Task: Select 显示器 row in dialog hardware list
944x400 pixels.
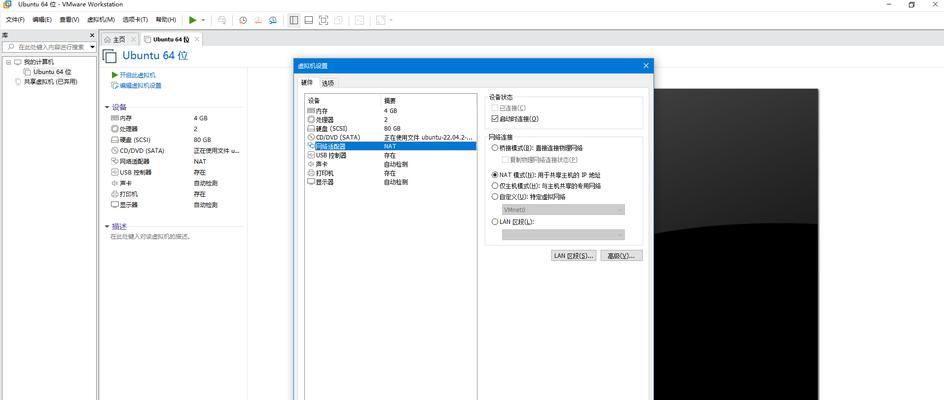Action: point(391,181)
